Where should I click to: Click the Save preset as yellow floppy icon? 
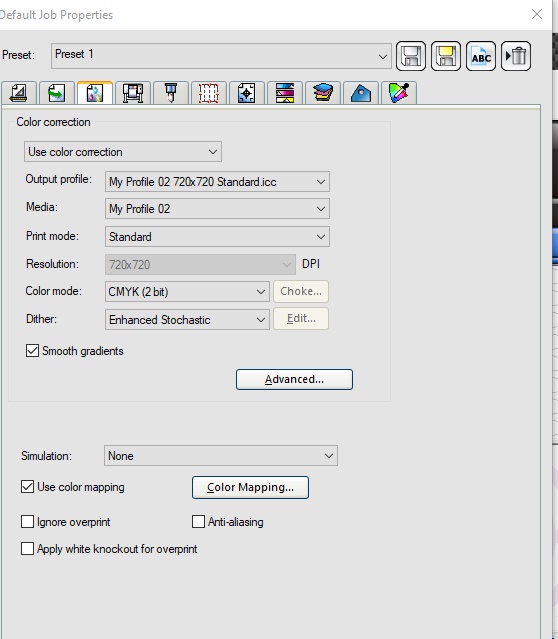click(446, 56)
